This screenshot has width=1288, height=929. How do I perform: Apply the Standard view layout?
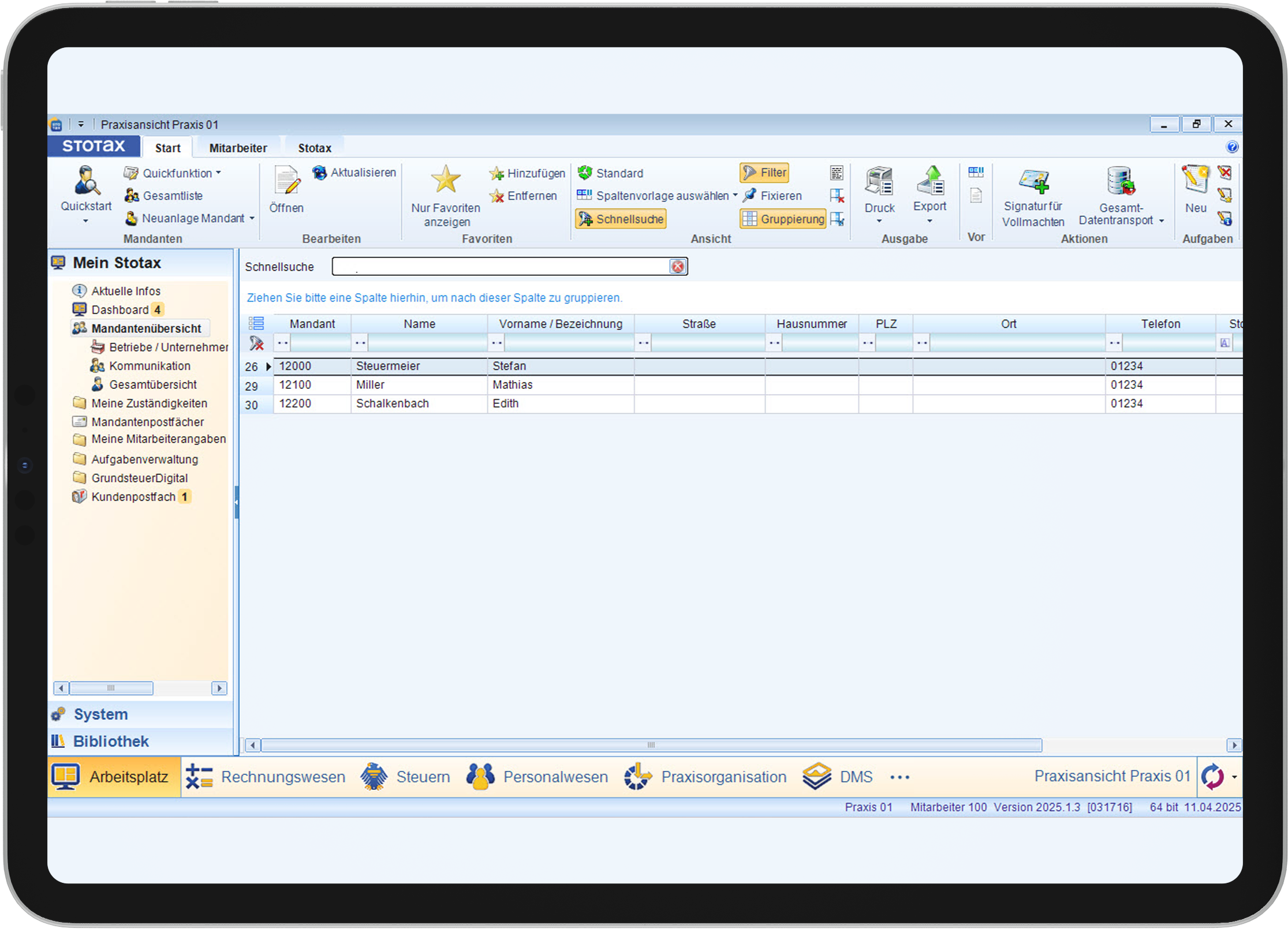click(x=611, y=173)
